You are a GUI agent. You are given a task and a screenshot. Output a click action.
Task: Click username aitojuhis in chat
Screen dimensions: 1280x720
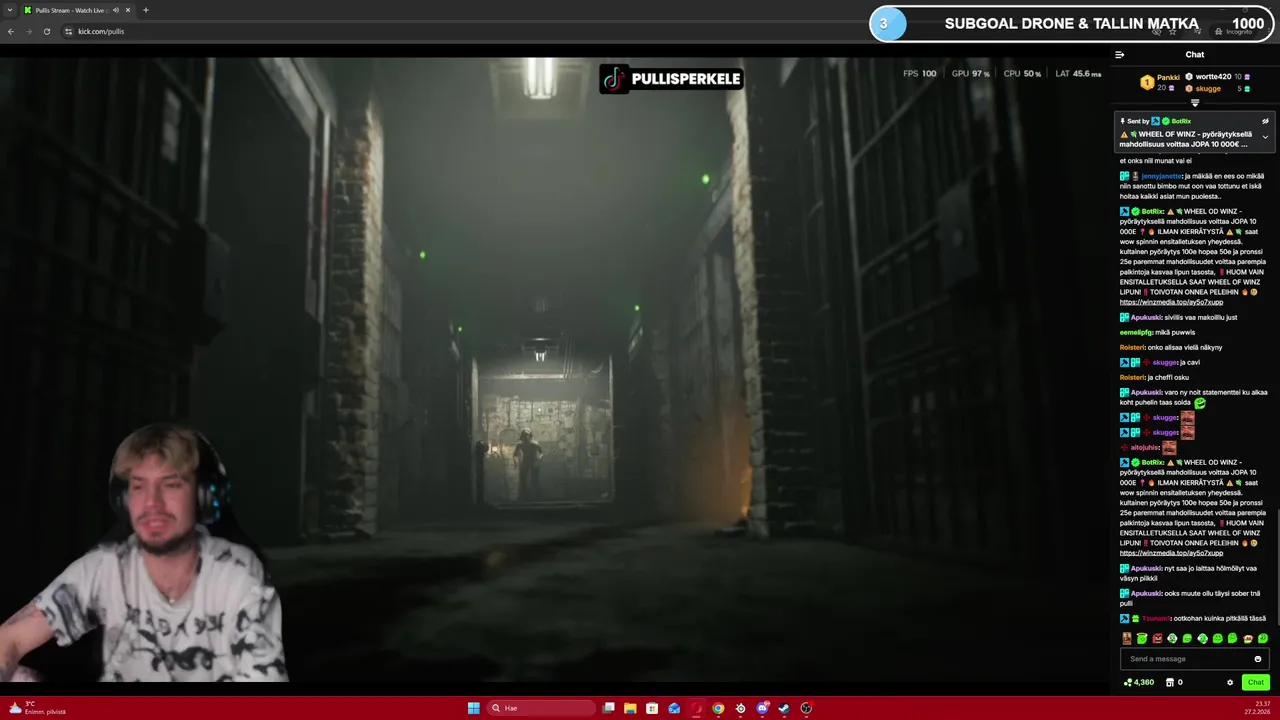(x=1145, y=448)
